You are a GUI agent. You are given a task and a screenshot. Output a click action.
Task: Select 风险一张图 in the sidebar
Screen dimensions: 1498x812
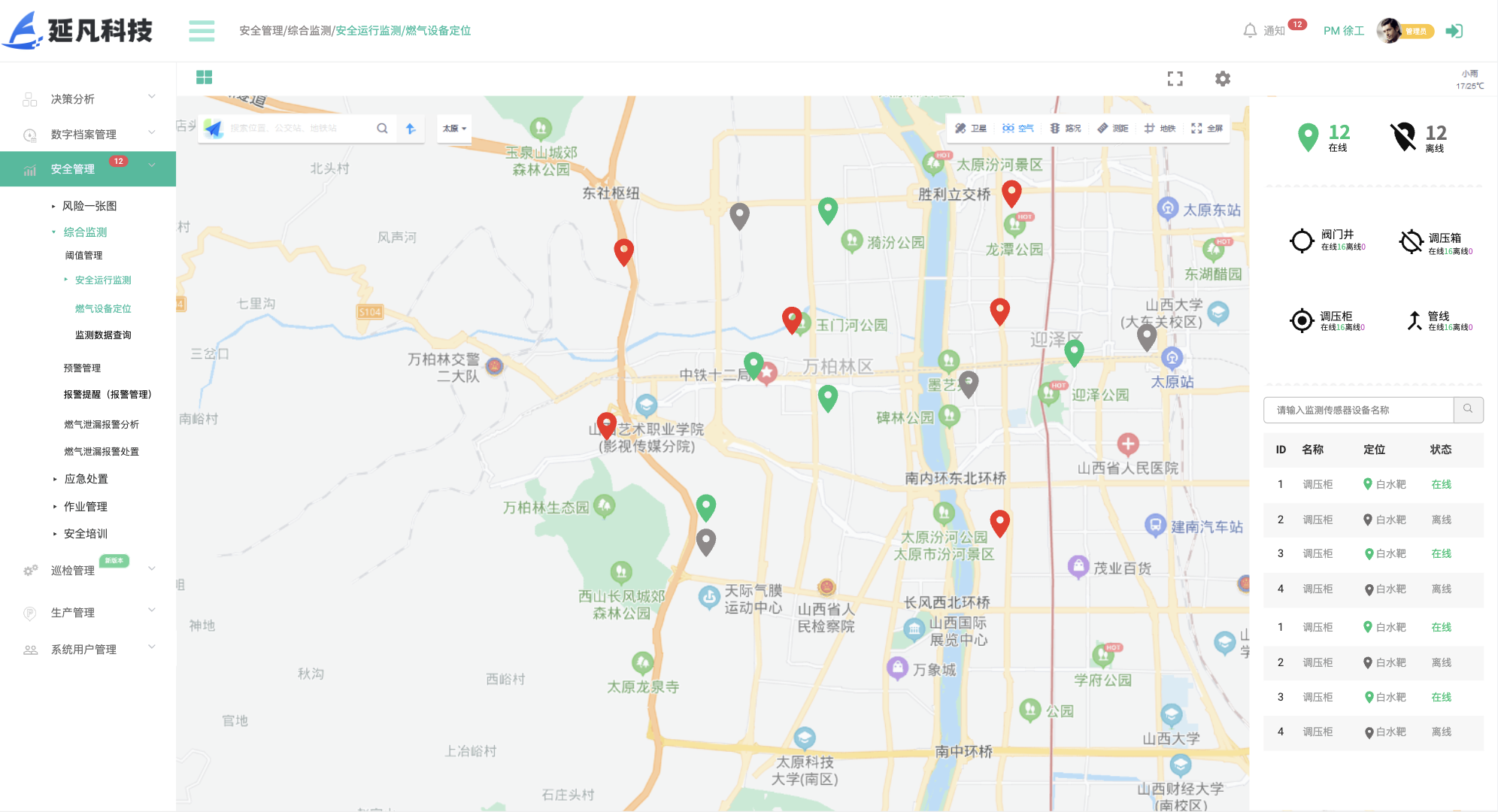(89, 206)
